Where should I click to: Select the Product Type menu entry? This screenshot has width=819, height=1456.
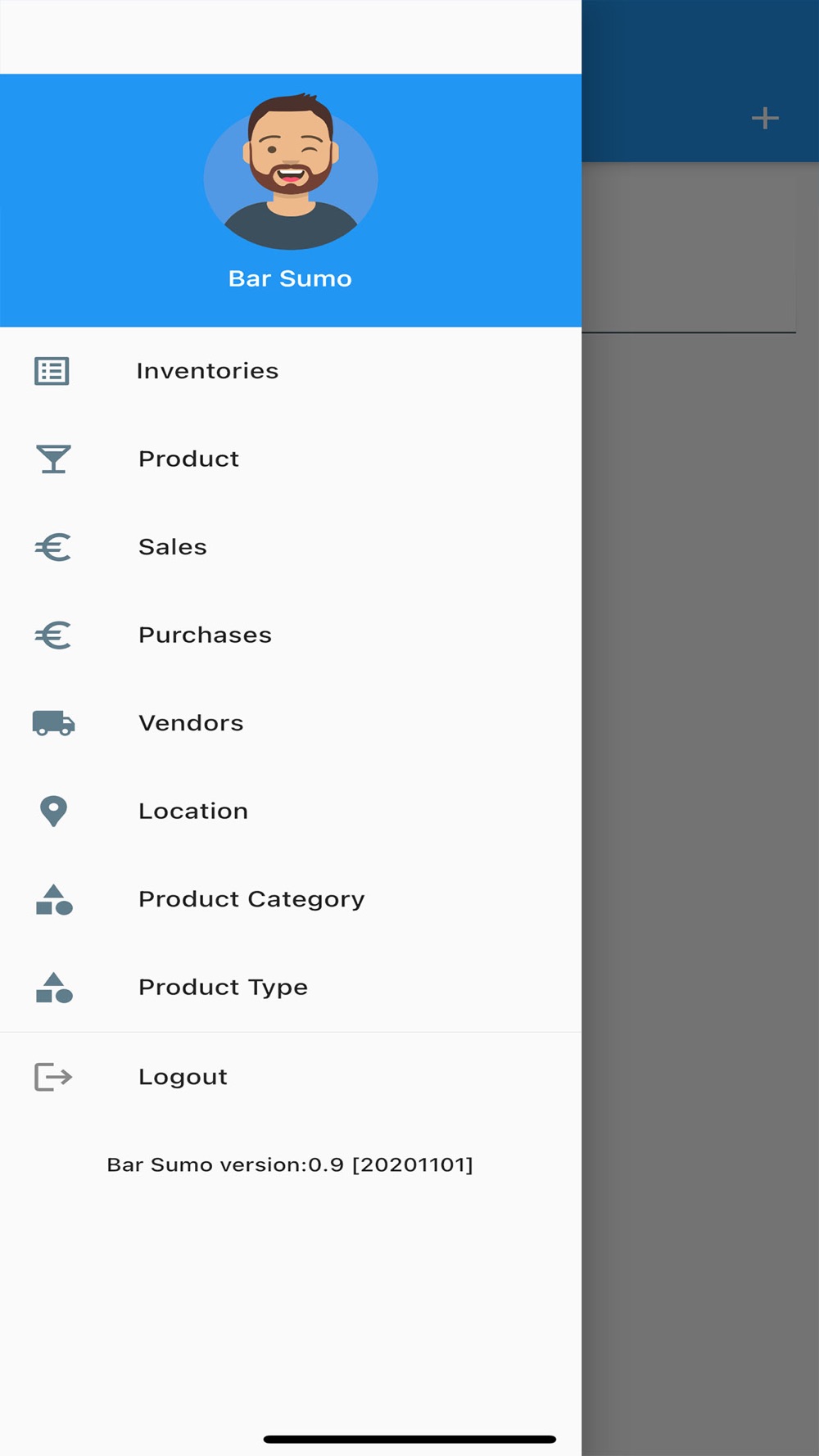[x=223, y=988]
